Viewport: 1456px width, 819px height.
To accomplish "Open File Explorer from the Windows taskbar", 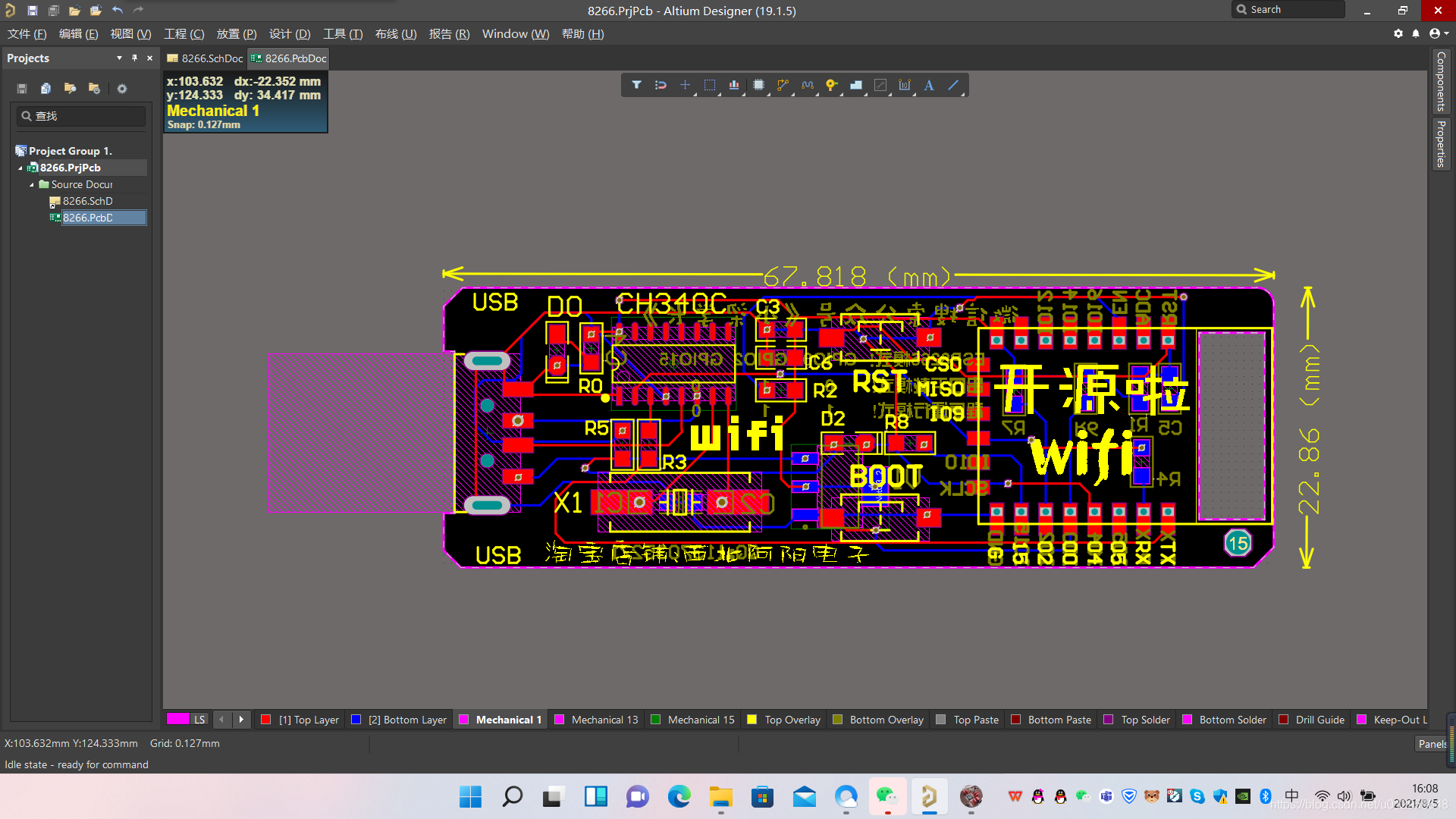I will click(x=720, y=796).
